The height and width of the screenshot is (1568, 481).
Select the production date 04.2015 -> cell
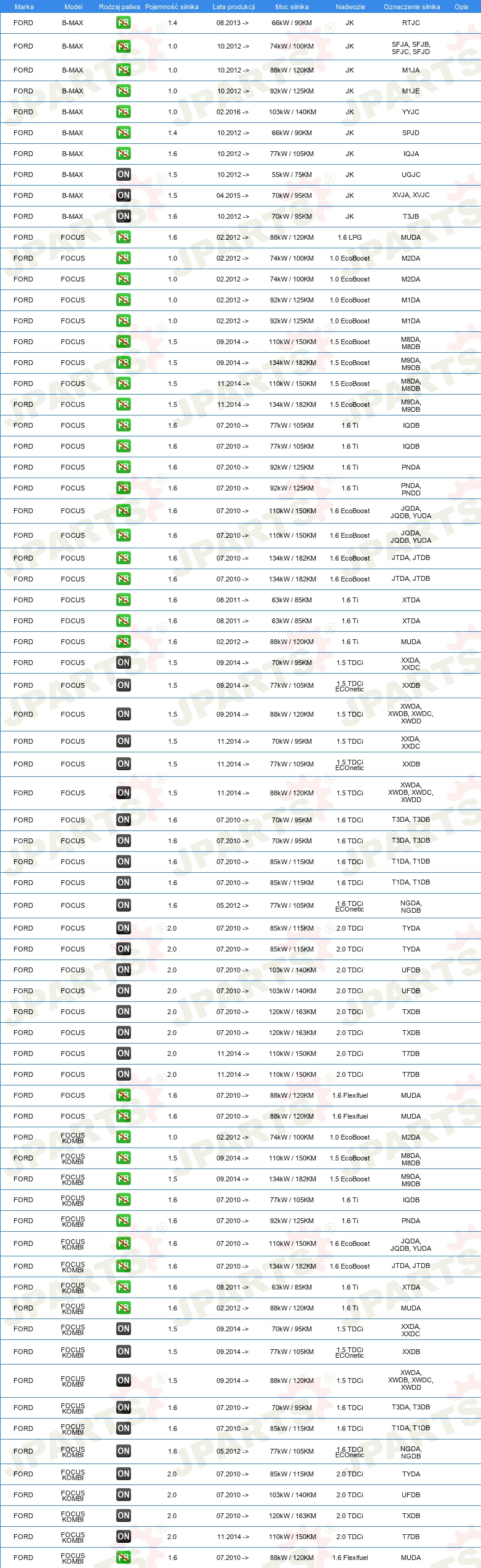pos(233,195)
